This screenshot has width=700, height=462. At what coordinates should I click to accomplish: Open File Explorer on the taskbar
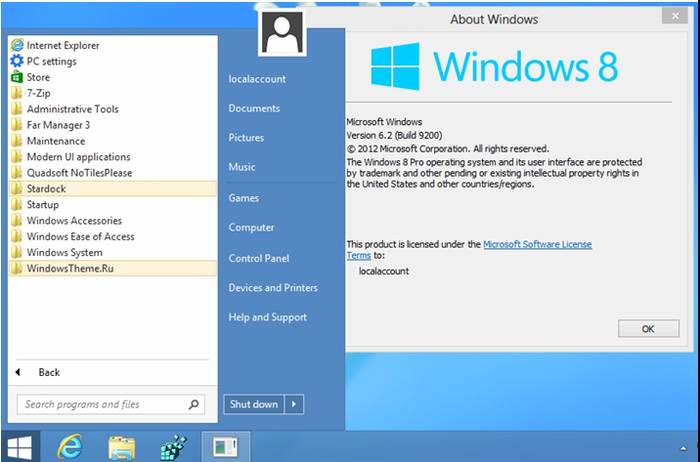pyautogui.click(x=121, y=446)
